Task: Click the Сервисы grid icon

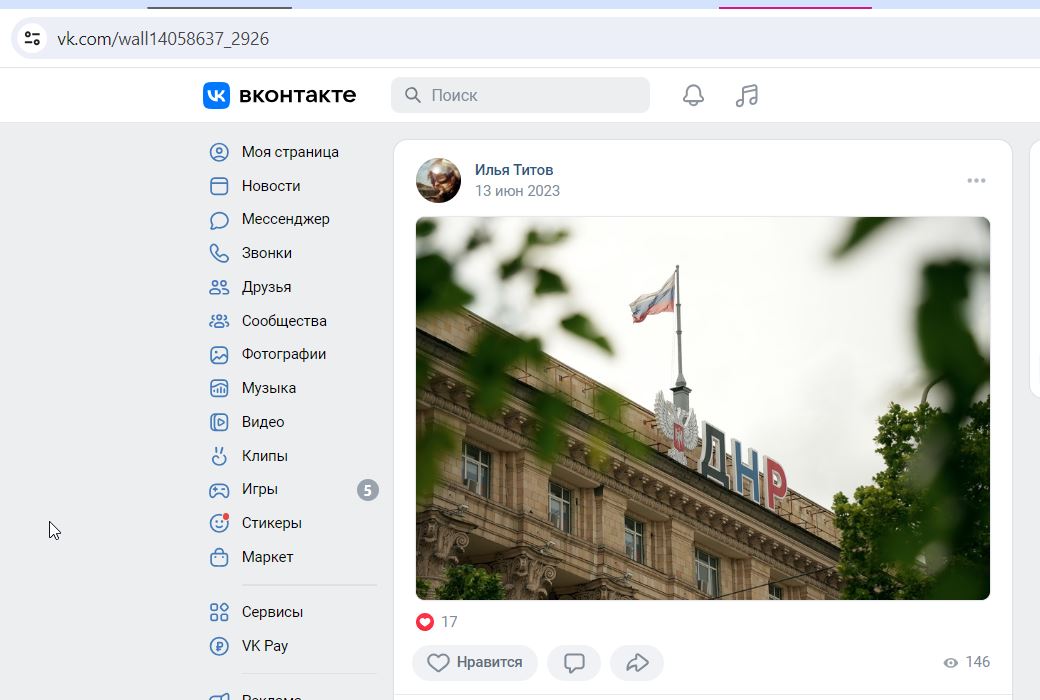Action: coord(219,612)
